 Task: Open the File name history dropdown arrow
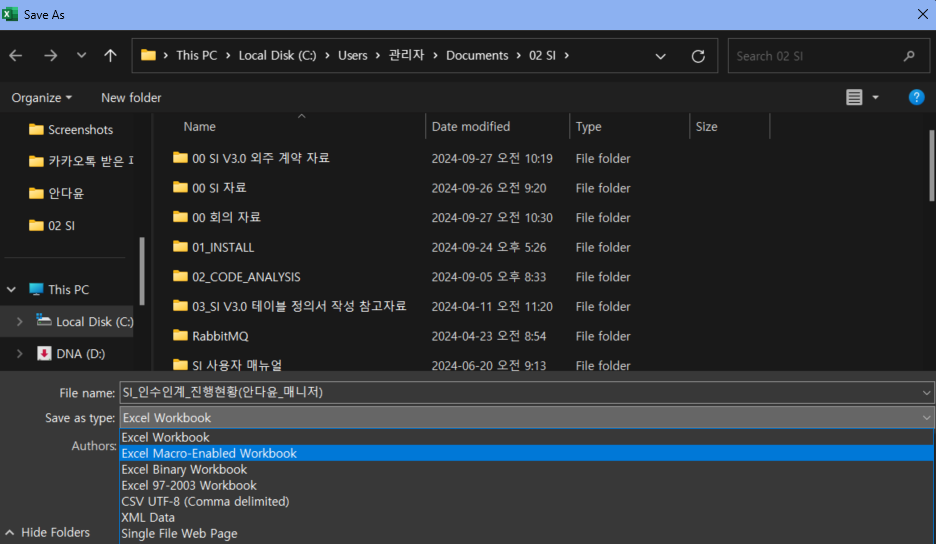[926, 393]
